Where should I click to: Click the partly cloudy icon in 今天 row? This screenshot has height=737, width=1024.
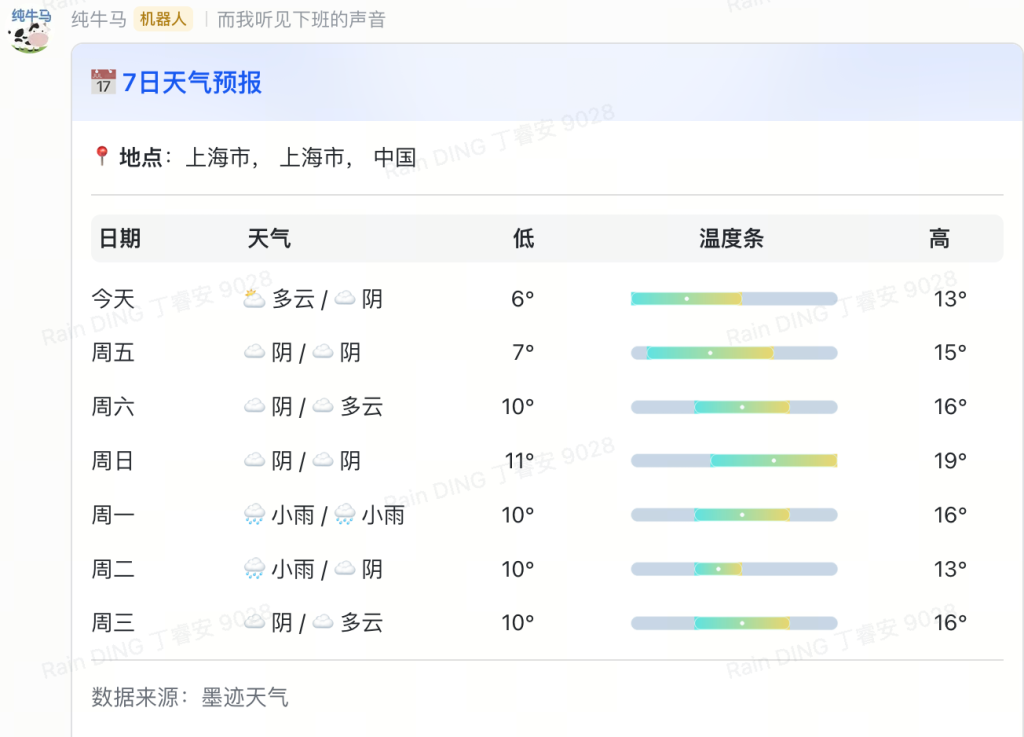tap(255, 298)
